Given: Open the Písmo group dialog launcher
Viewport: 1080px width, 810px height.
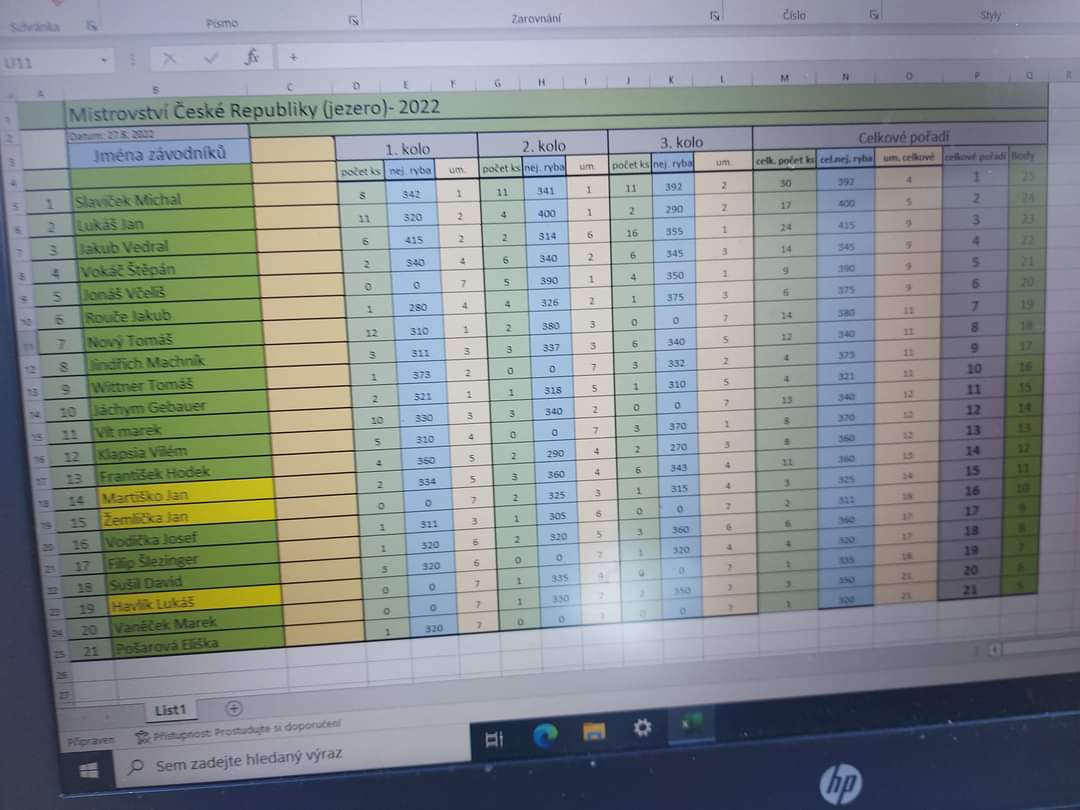Looking at the screenshot, I should coord(353,20).
